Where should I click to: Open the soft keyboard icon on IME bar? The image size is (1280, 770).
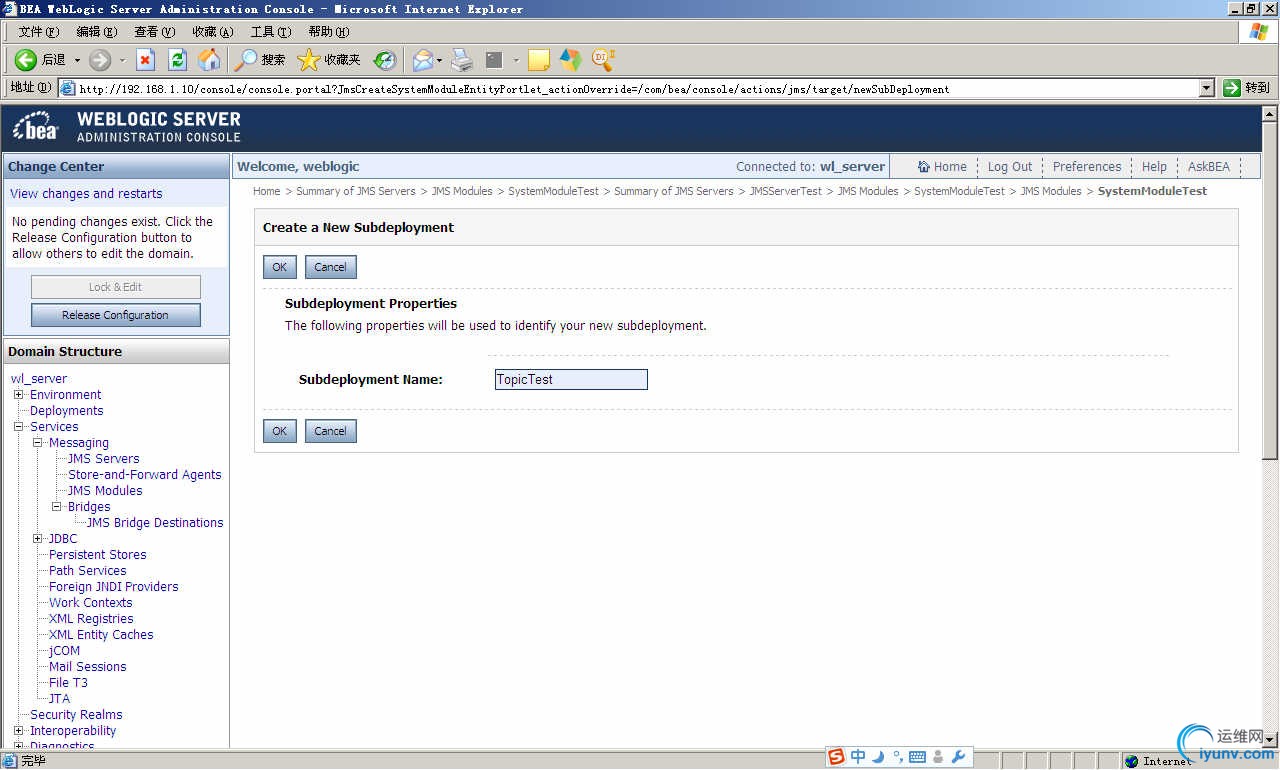(x=917, y=757)
